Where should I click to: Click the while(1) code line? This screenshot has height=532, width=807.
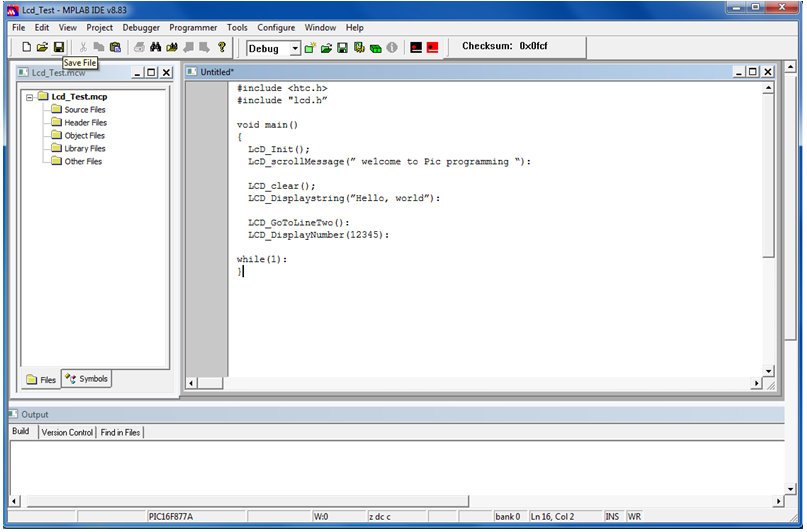pyautogui.click(x=262, y=259)
